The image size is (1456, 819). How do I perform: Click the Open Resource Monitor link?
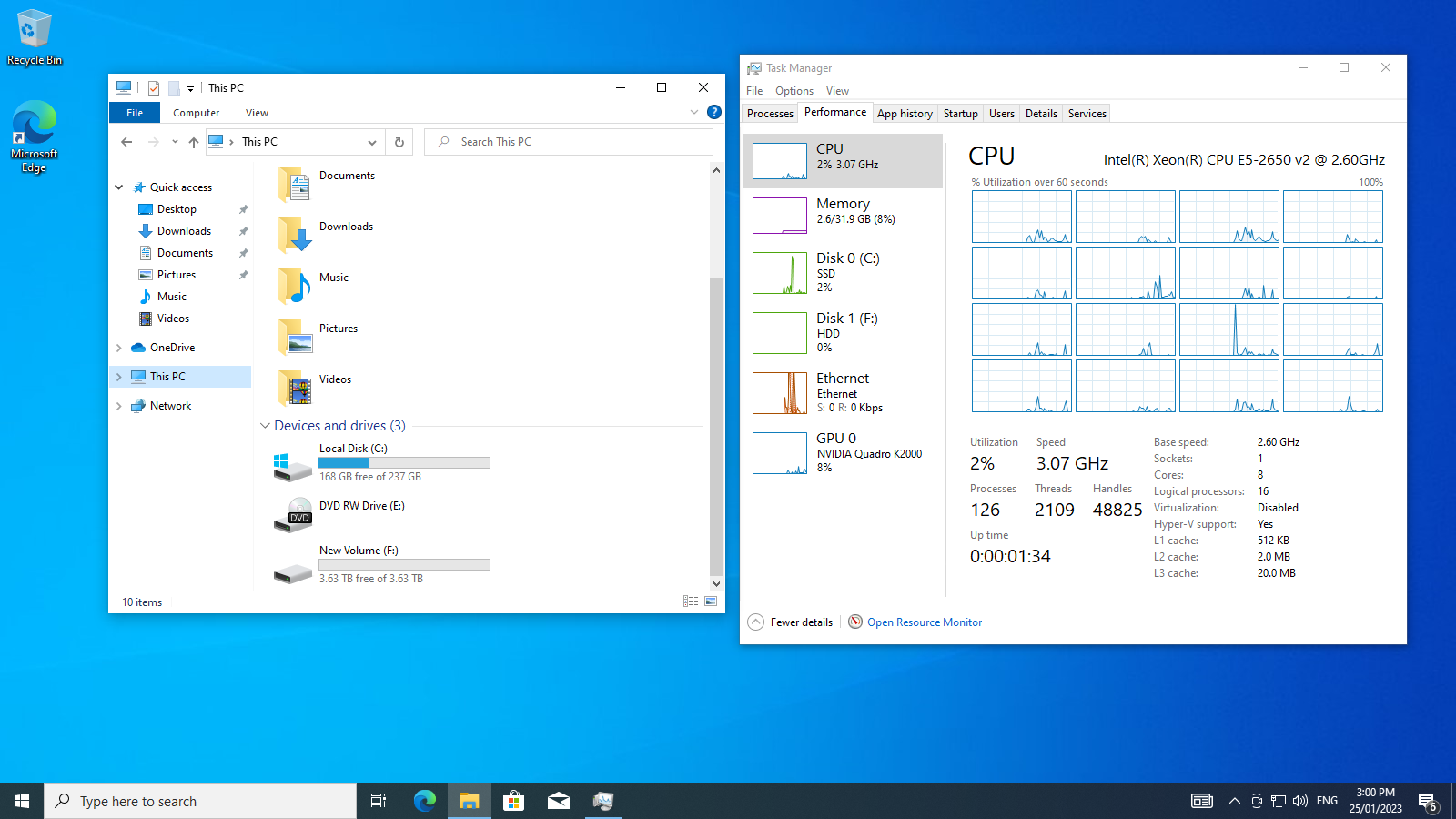click(x=924, y=622)
